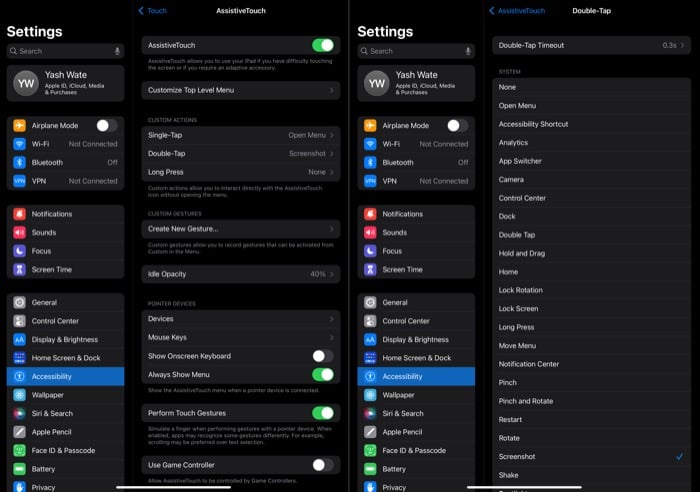The image size is (700, 492).
Task: Choose Shake in Double-Tap list
Action: (592, 475)
